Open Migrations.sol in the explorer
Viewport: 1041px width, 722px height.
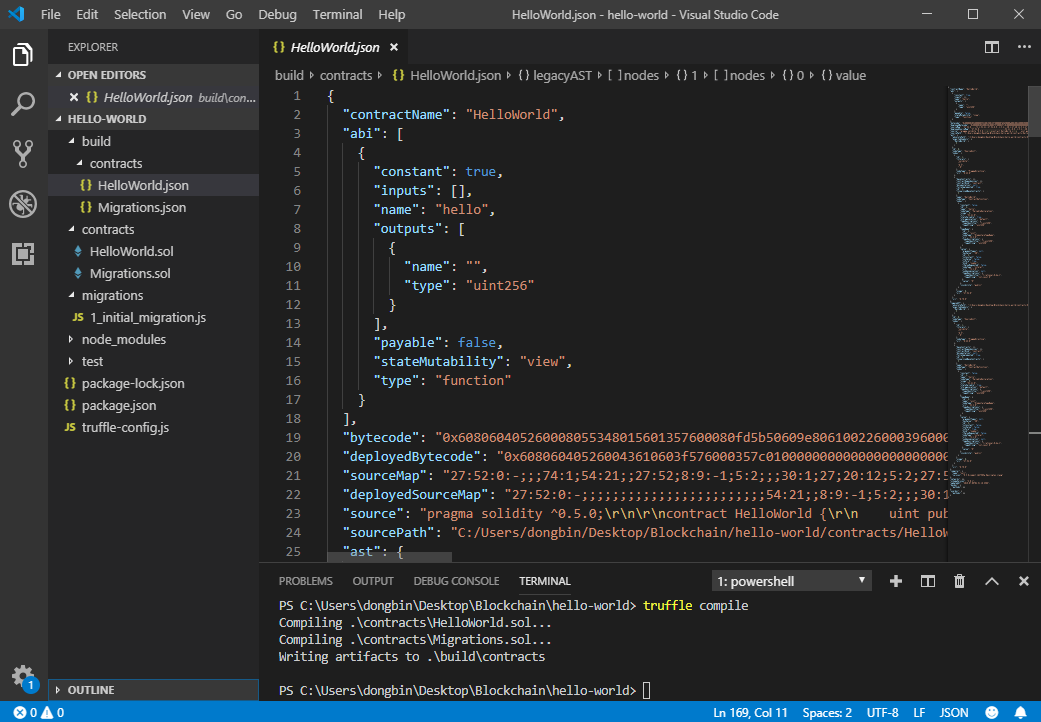[x=153, y=273]
